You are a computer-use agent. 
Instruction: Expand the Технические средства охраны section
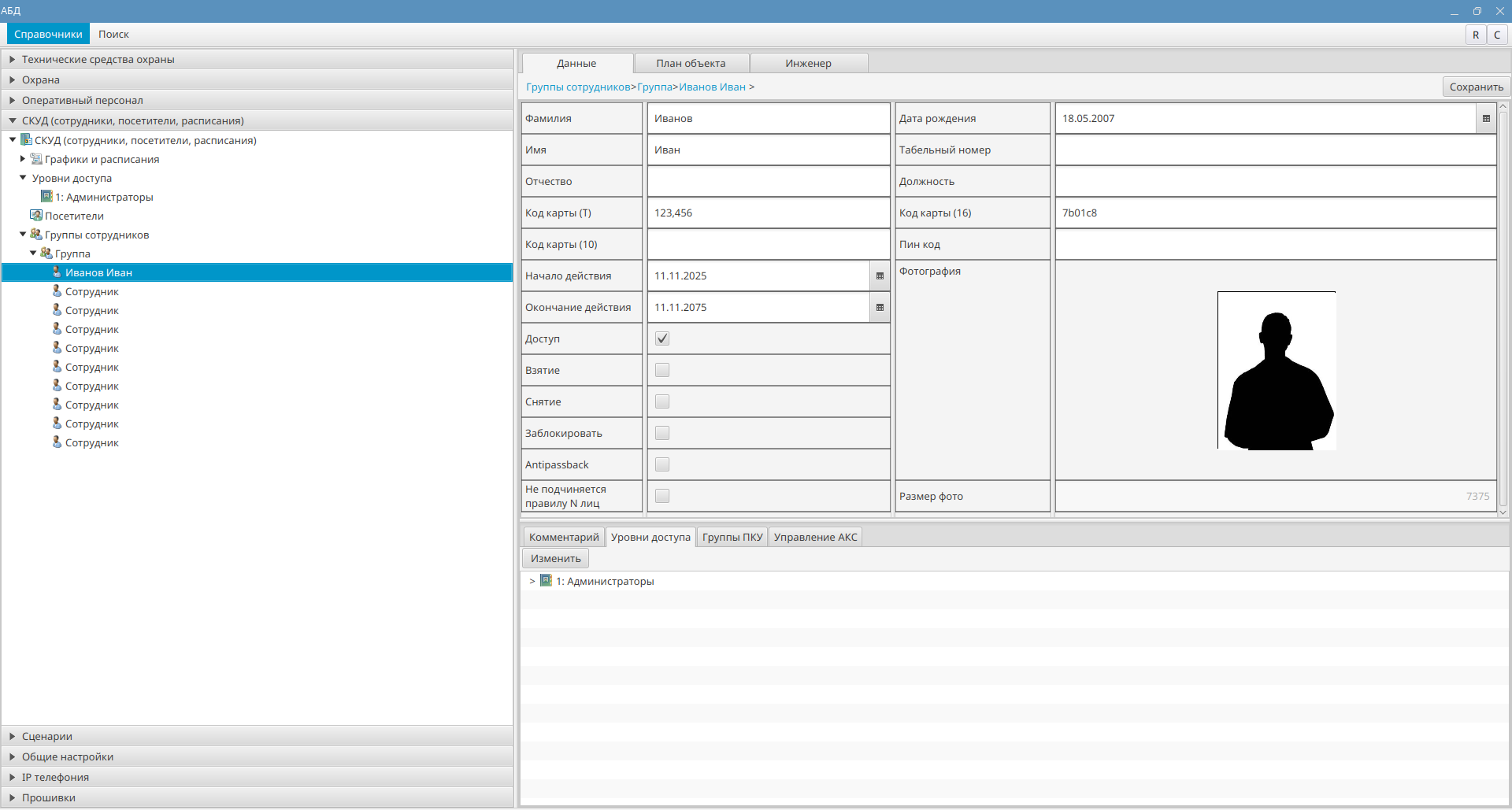click(13, 60)
